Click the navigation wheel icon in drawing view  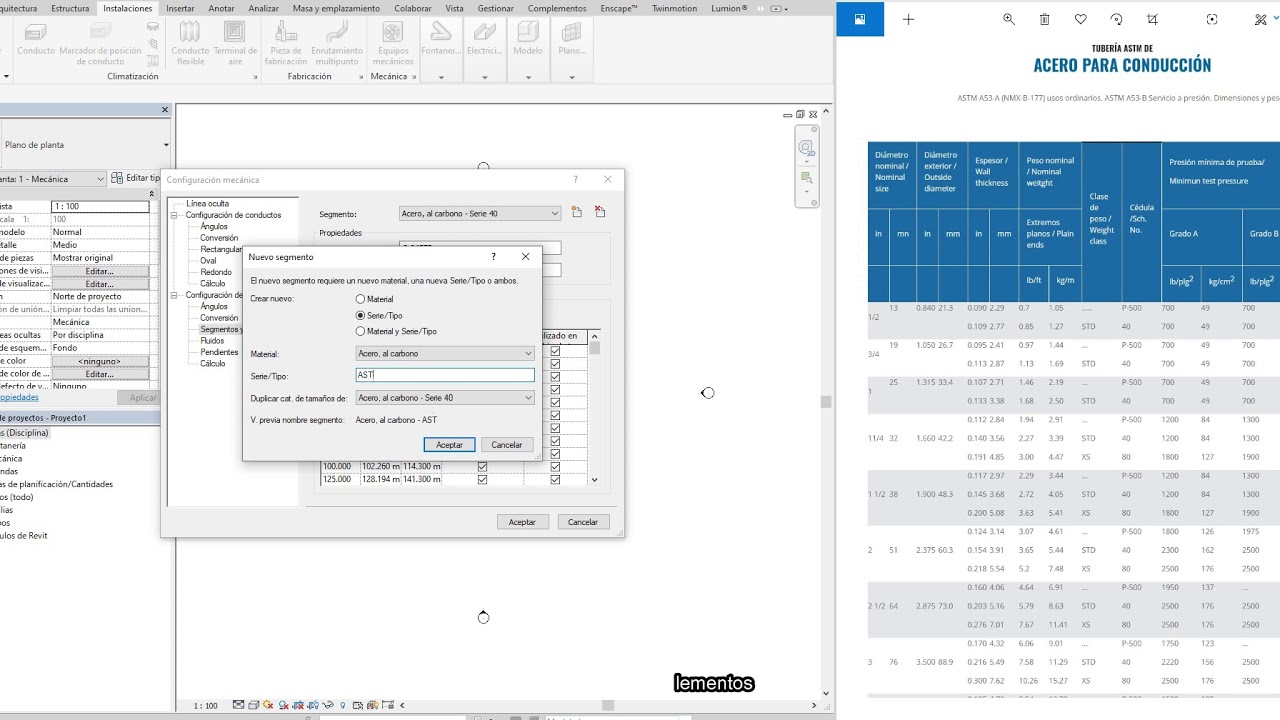click(x=806, y=148)
